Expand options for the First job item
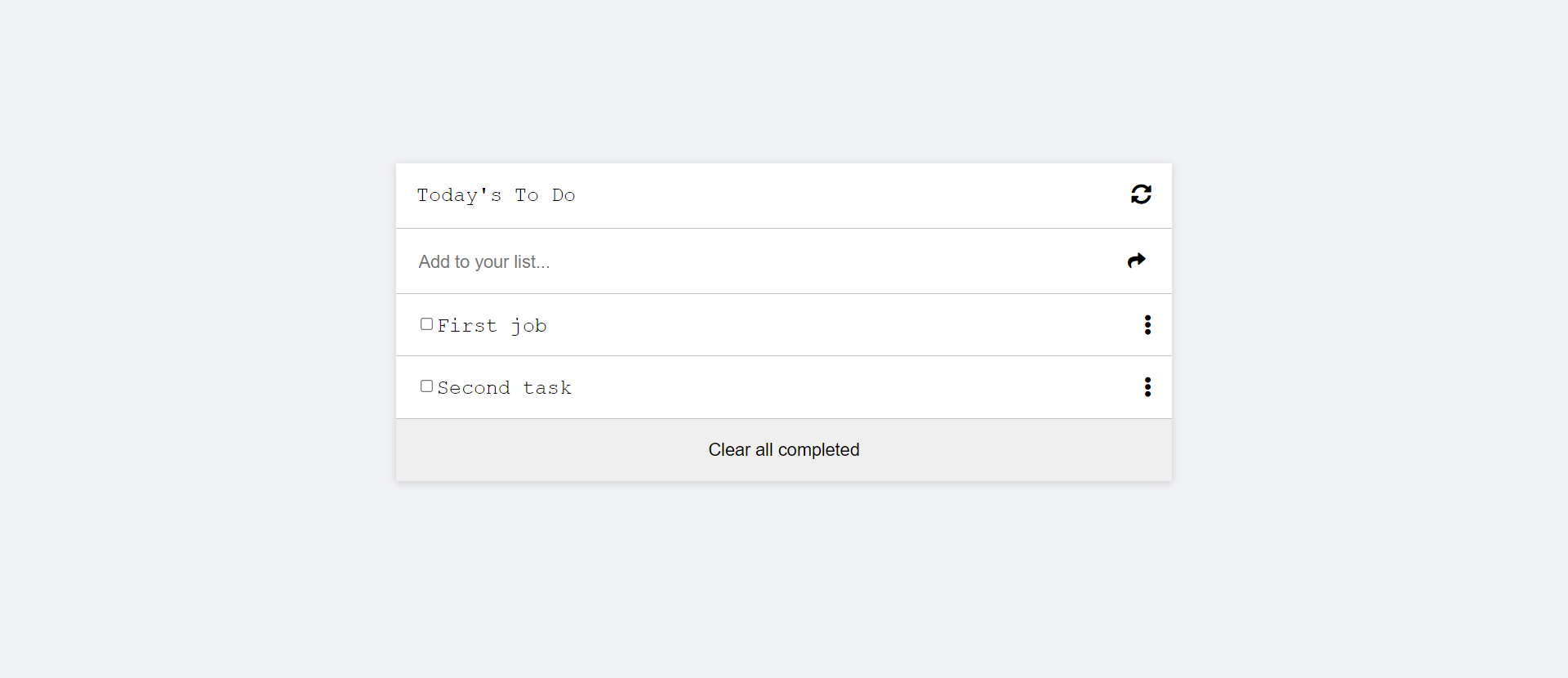The image size is (1568, 678). [1147, 325]
